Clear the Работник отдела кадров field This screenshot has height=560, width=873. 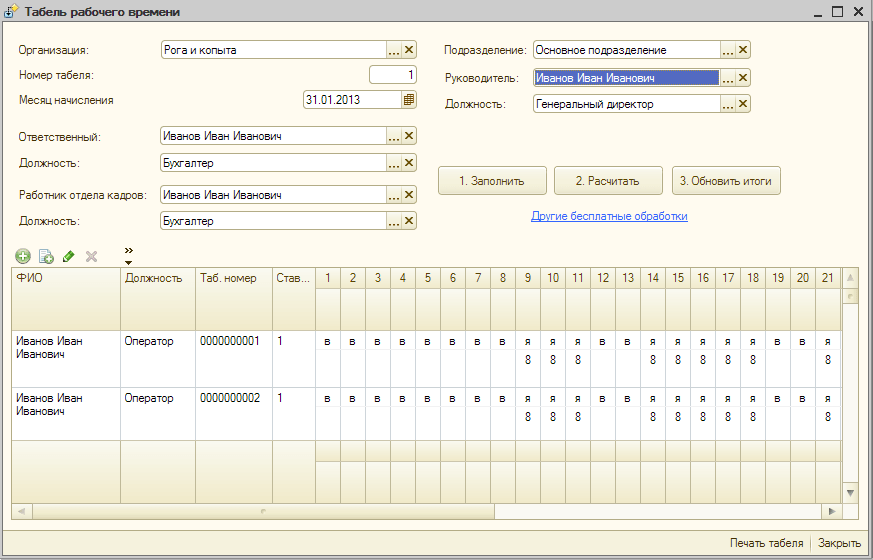409,195
